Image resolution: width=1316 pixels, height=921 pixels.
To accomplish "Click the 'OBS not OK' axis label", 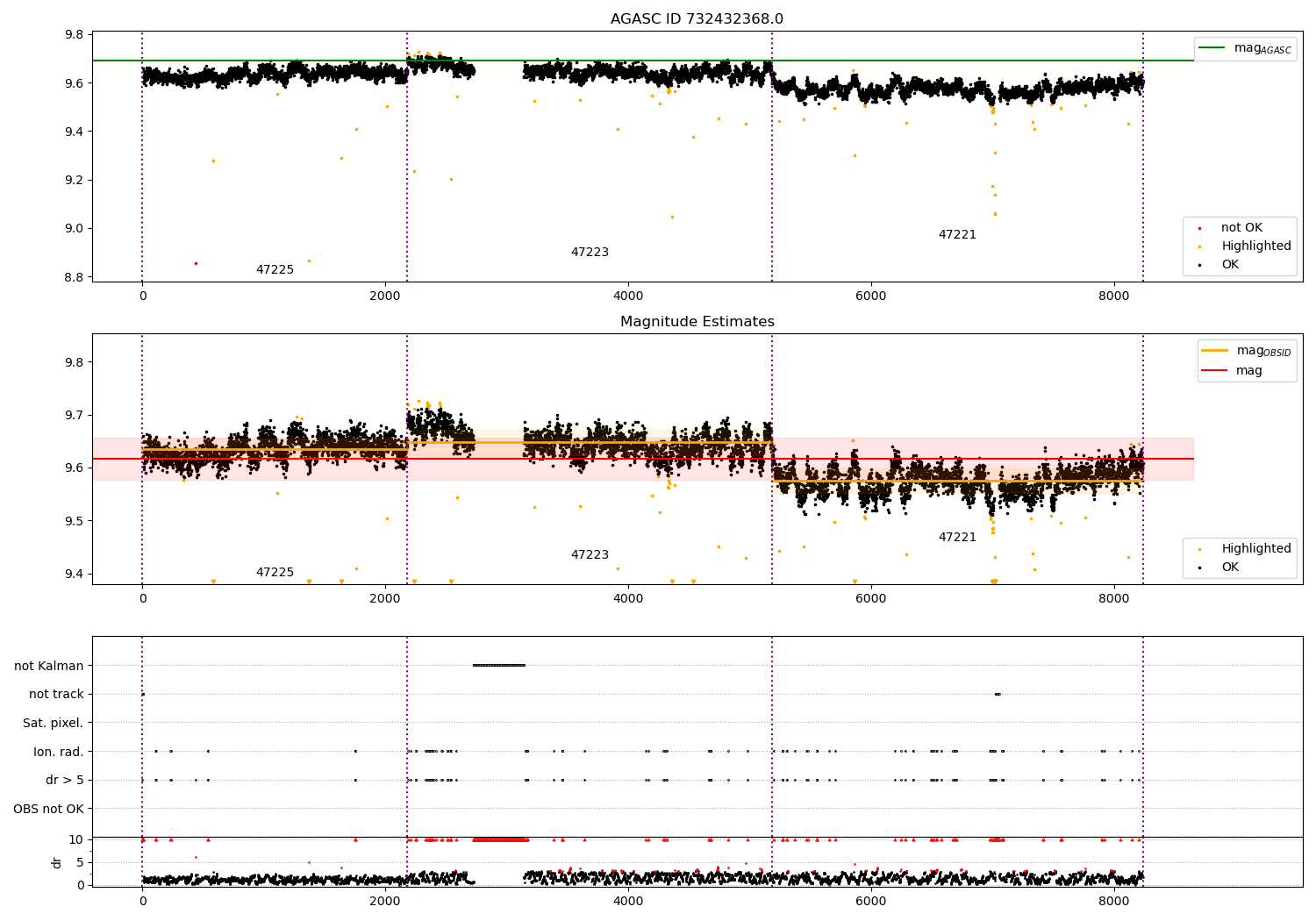I will pyautogui.click(x=48, y=809).
